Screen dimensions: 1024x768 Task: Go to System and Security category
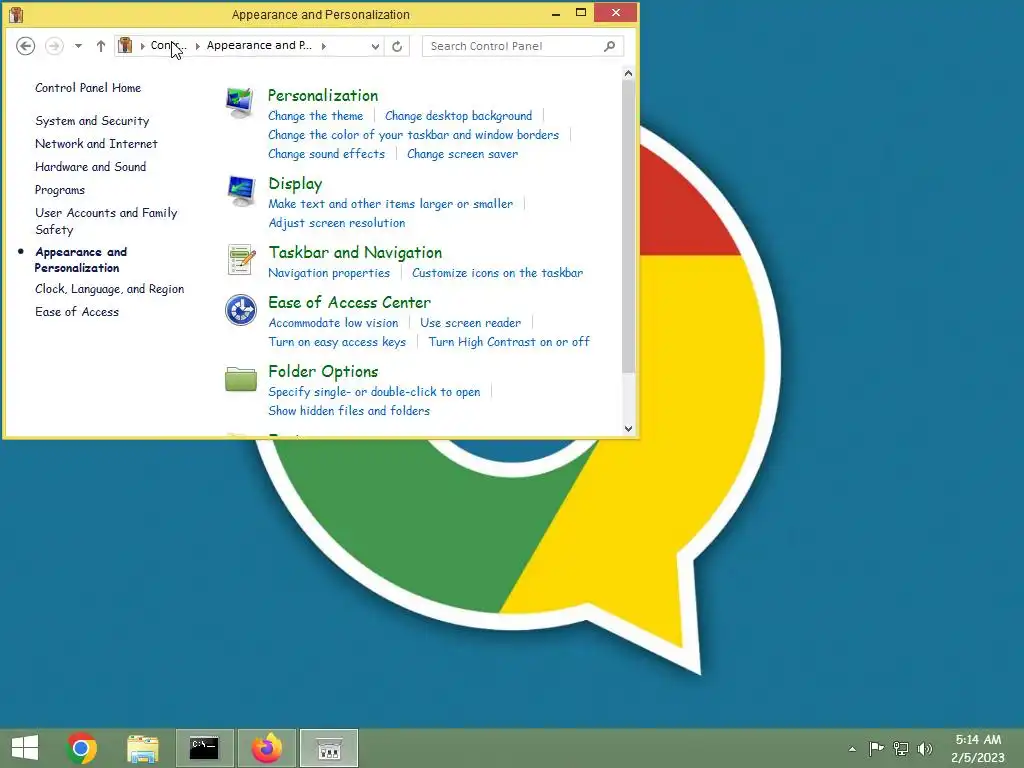click(x=92, y=121)
